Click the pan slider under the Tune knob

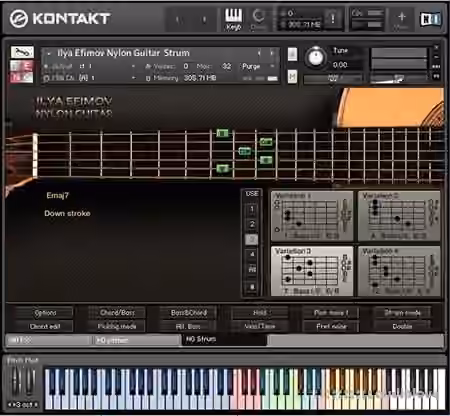coord(333,78)
